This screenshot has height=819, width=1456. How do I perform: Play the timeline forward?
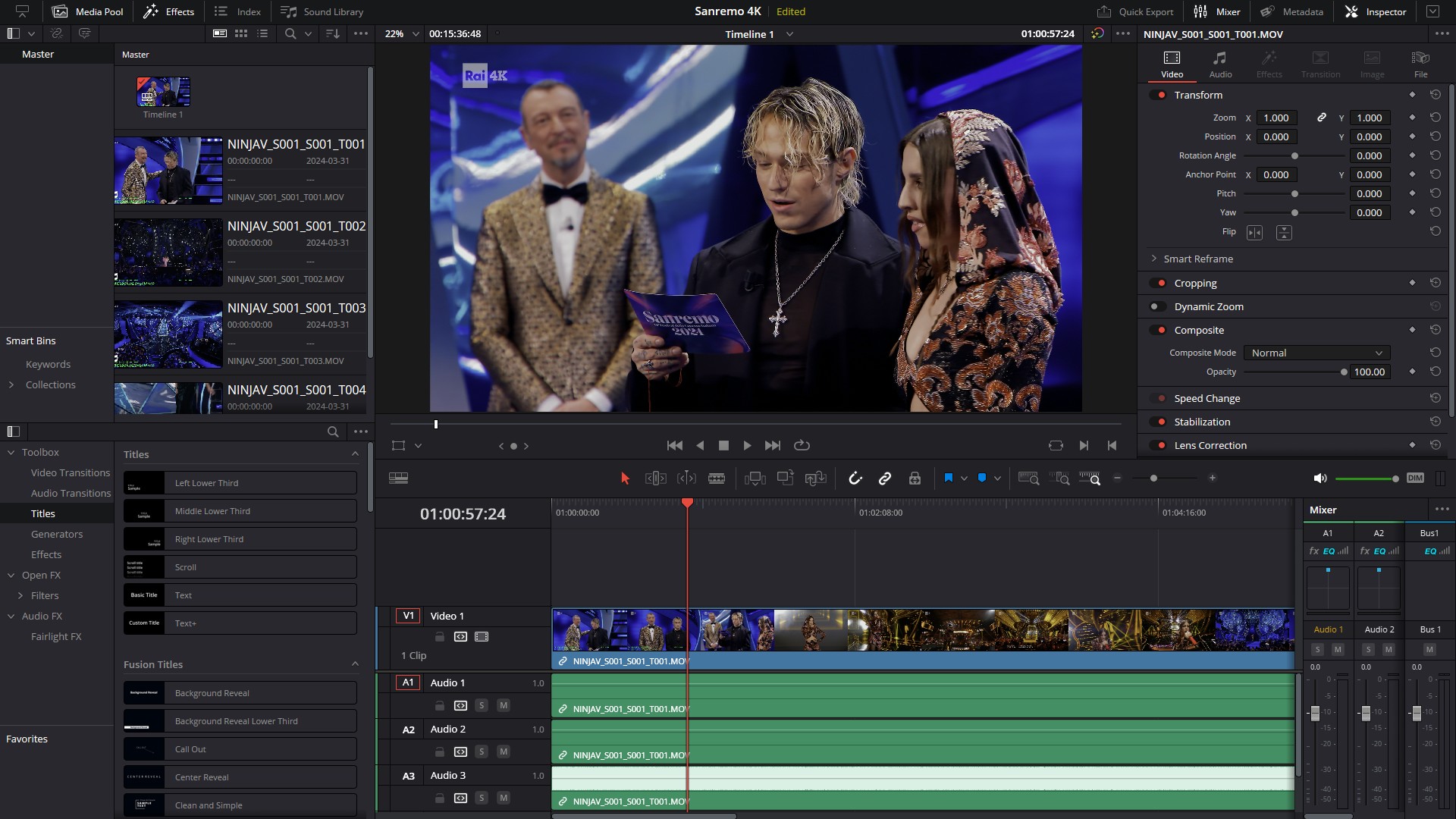point(747,446)
